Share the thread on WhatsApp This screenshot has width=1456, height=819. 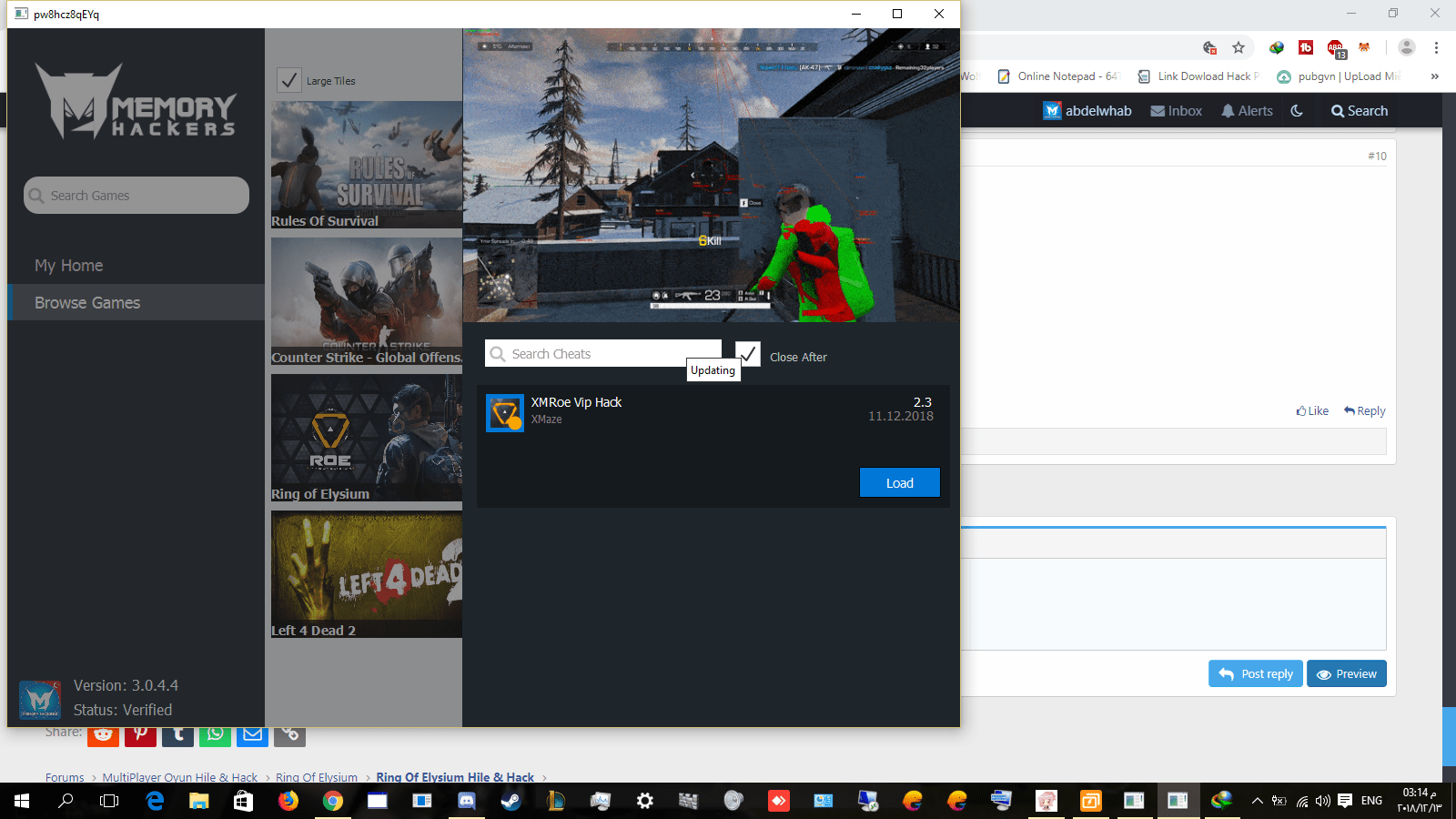(x=215, y=736)
